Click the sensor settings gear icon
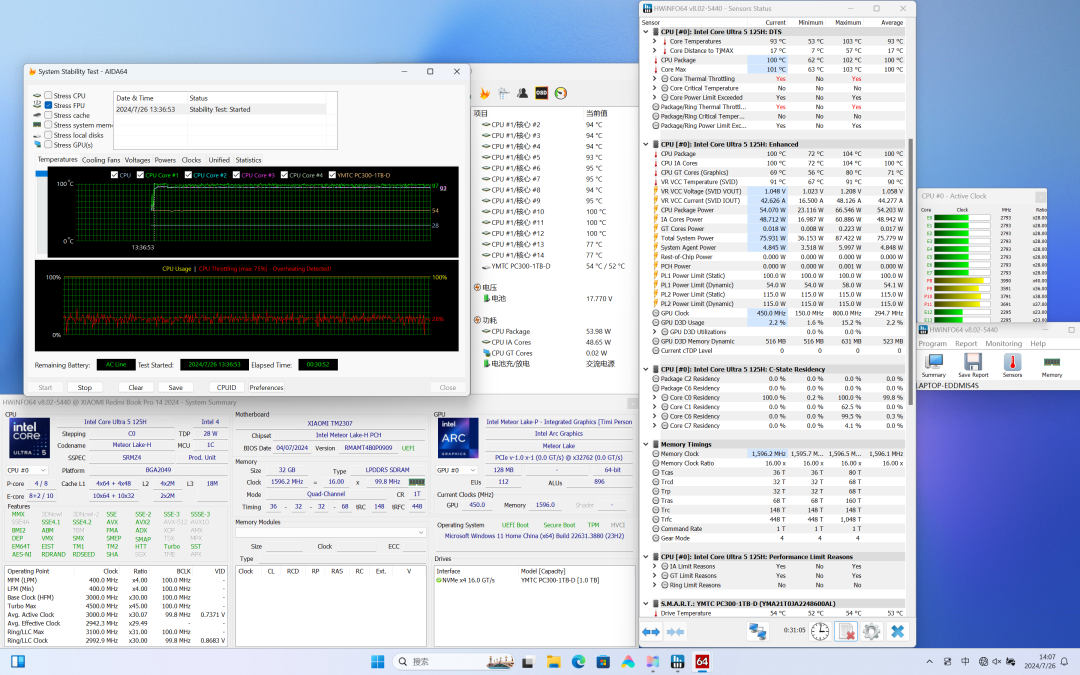The height and width of the screenshot is (675, 1080). [871, 631]
